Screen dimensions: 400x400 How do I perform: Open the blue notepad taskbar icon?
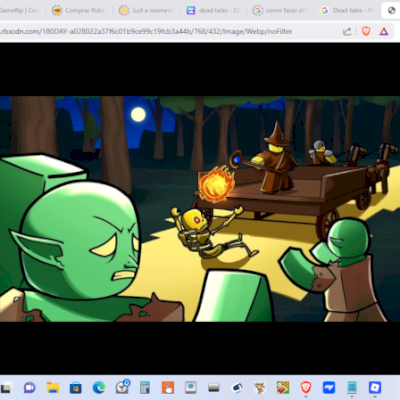(x=352, y=387)
